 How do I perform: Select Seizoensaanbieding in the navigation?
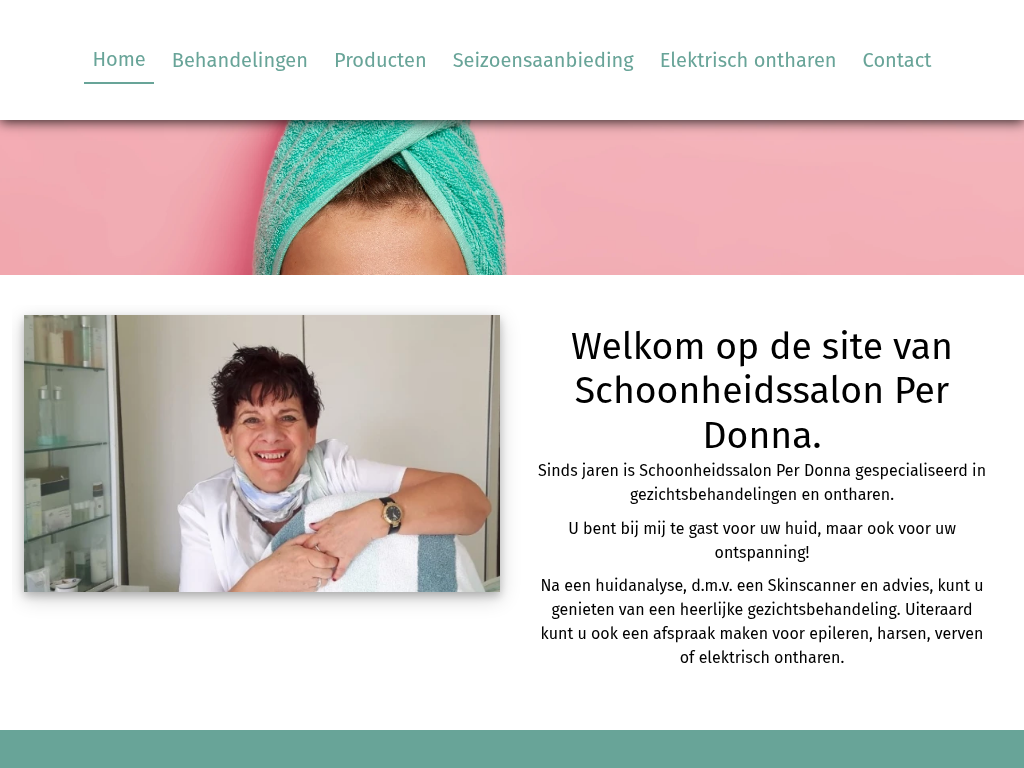point(543,60)
